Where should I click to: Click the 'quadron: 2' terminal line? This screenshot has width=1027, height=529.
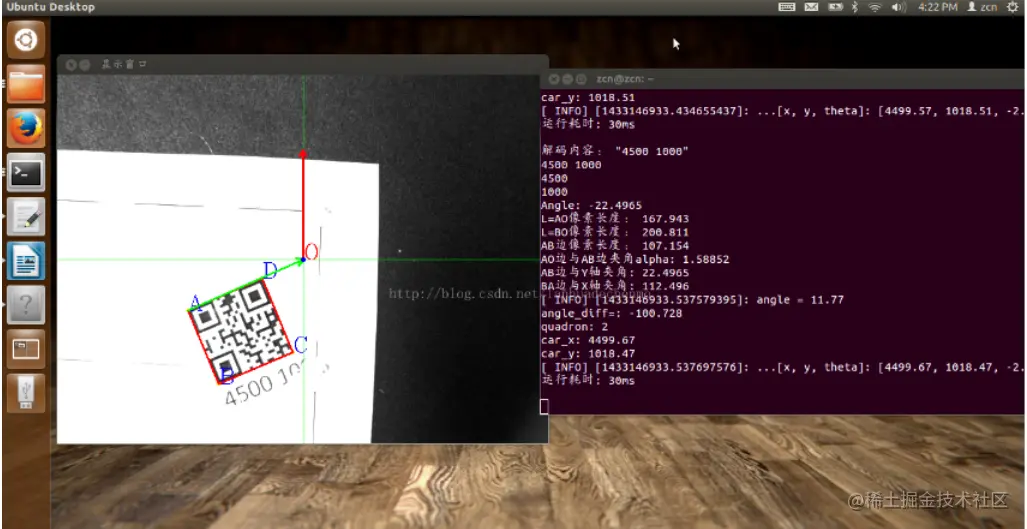(574, 327)
